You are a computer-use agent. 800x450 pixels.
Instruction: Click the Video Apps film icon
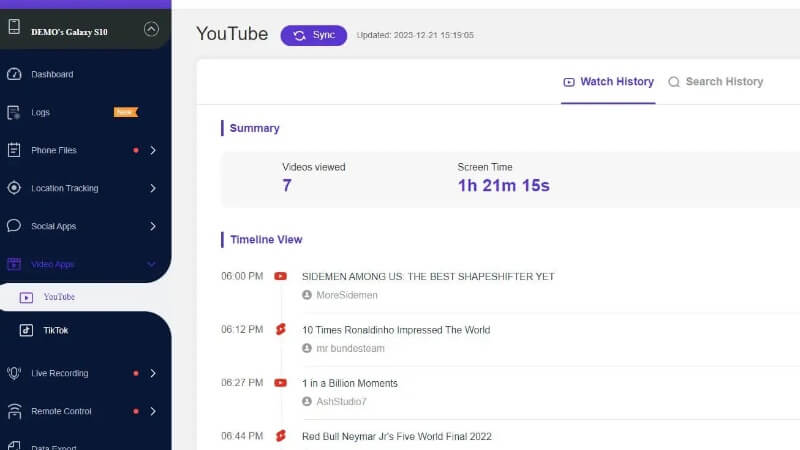click(14, 264)
